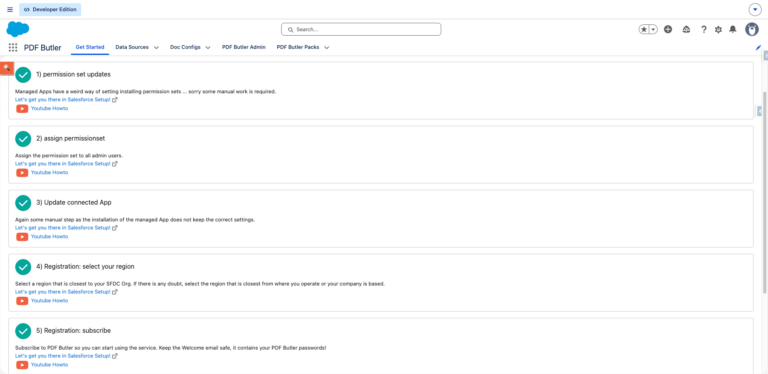This screenshot has height=374, width=768.
Task: Open the PDF Butler Packs tab
Action: pyautogui.click(x=298, y=47)
